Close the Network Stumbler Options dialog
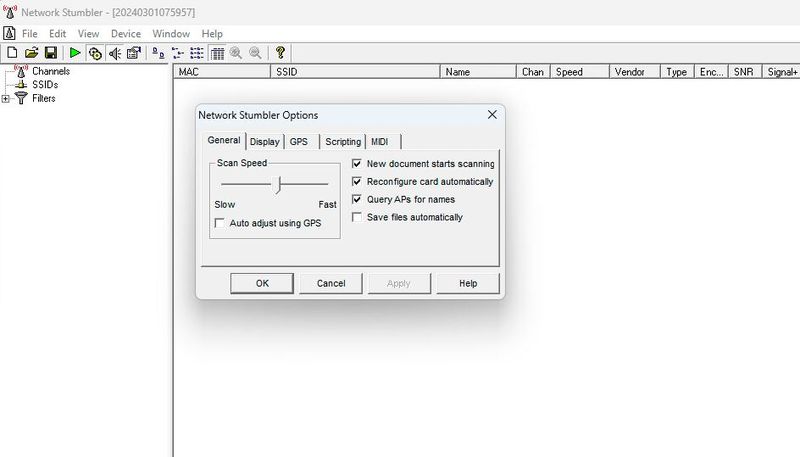Viewport: 800px width, 457px height. [492, 115]
